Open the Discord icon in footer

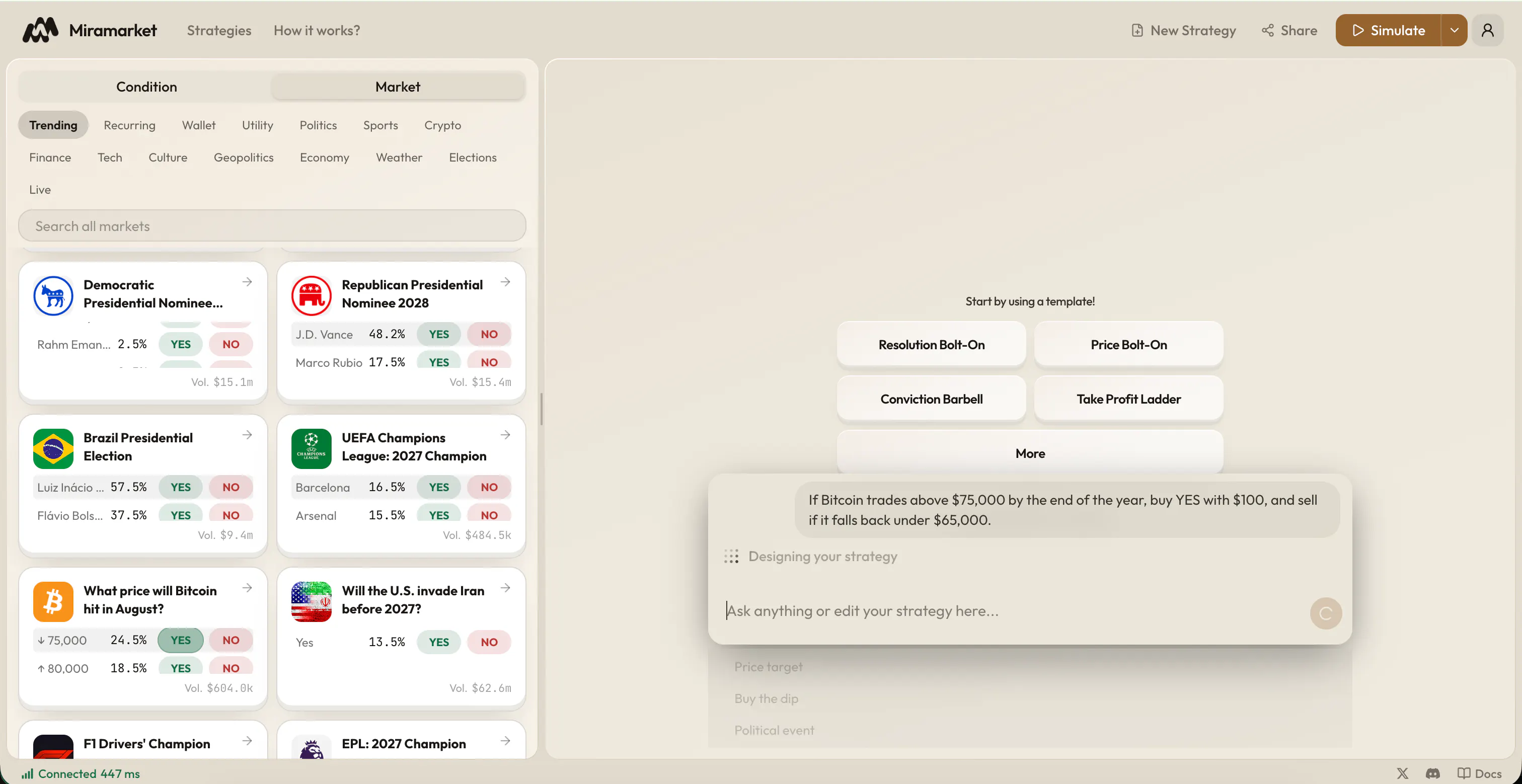point(1433,773)
